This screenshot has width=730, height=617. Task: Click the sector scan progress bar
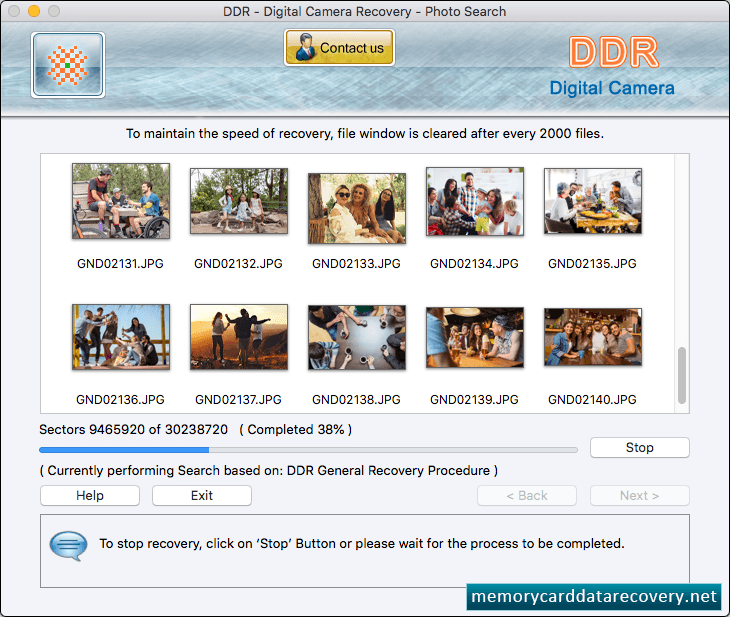(308, 450)
